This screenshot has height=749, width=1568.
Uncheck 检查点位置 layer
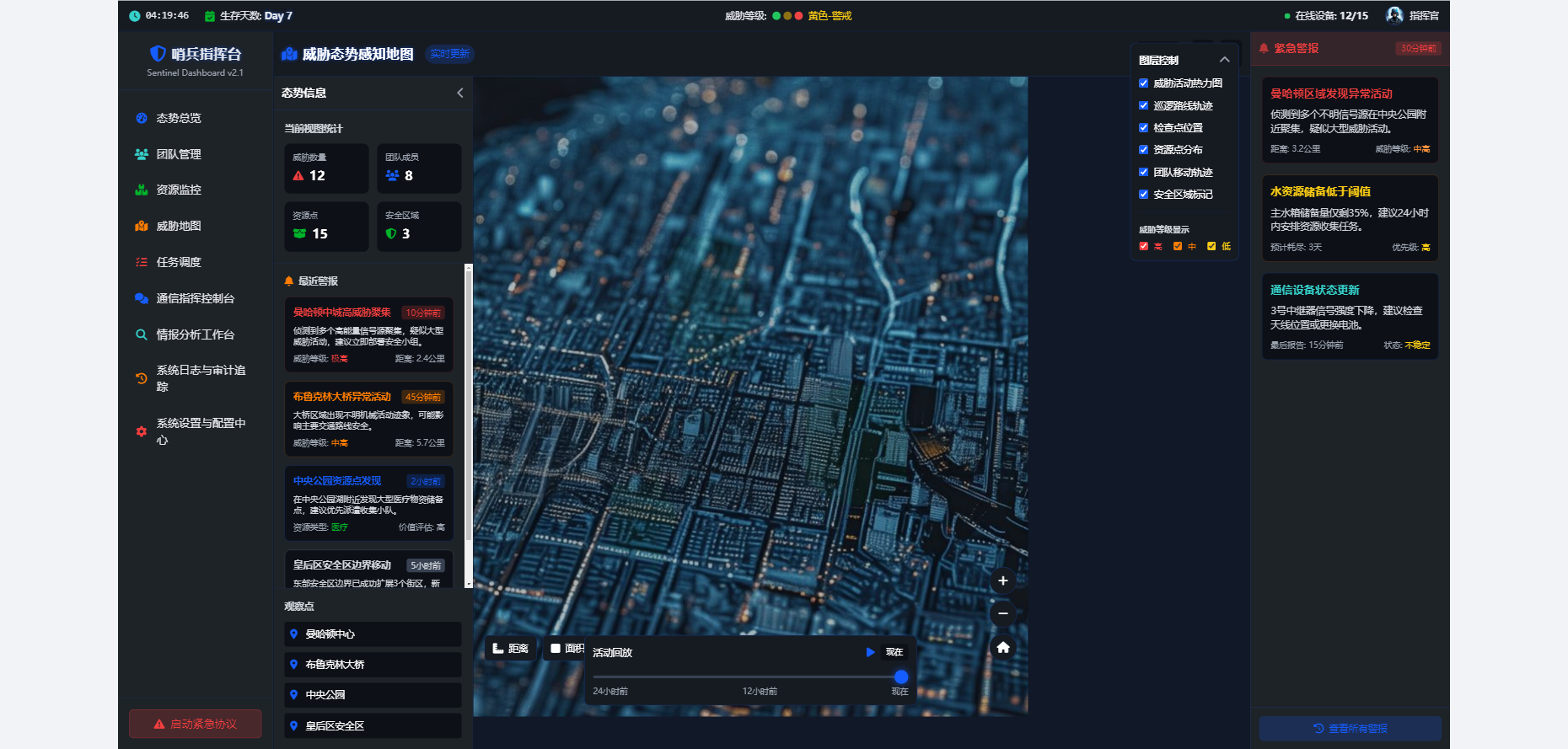[1144, 128]
